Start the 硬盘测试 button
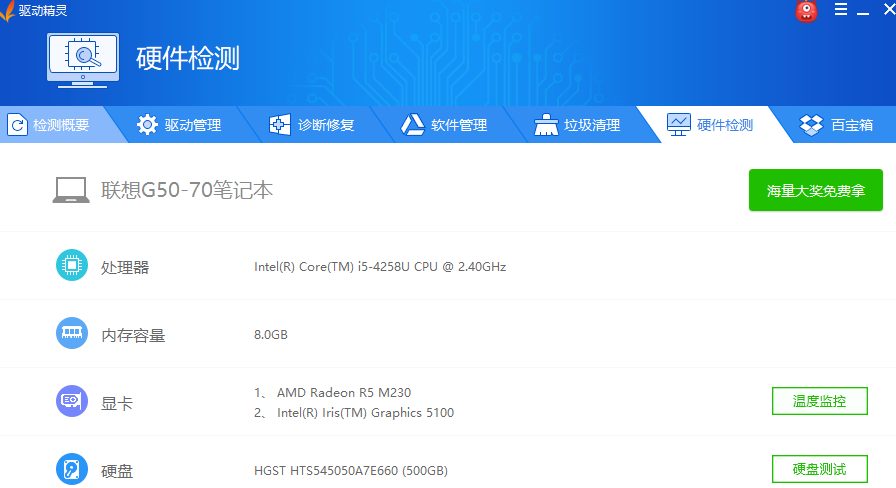This screenshot has width=896, height=488. coord(819,469)
